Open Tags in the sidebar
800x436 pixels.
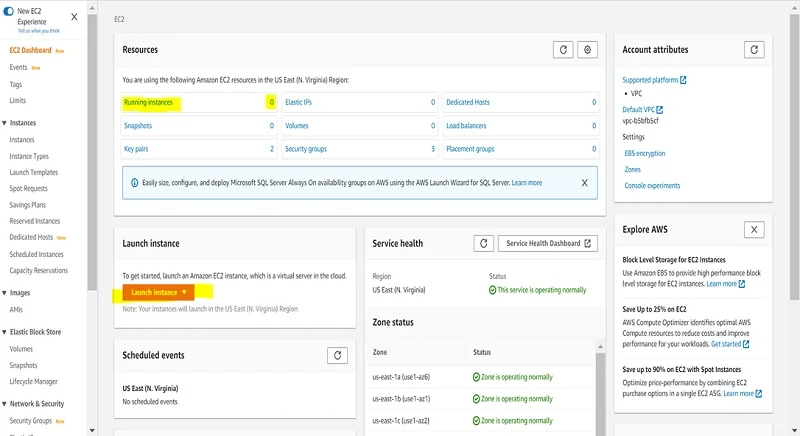pyautogui.click(x=16, y=85)
